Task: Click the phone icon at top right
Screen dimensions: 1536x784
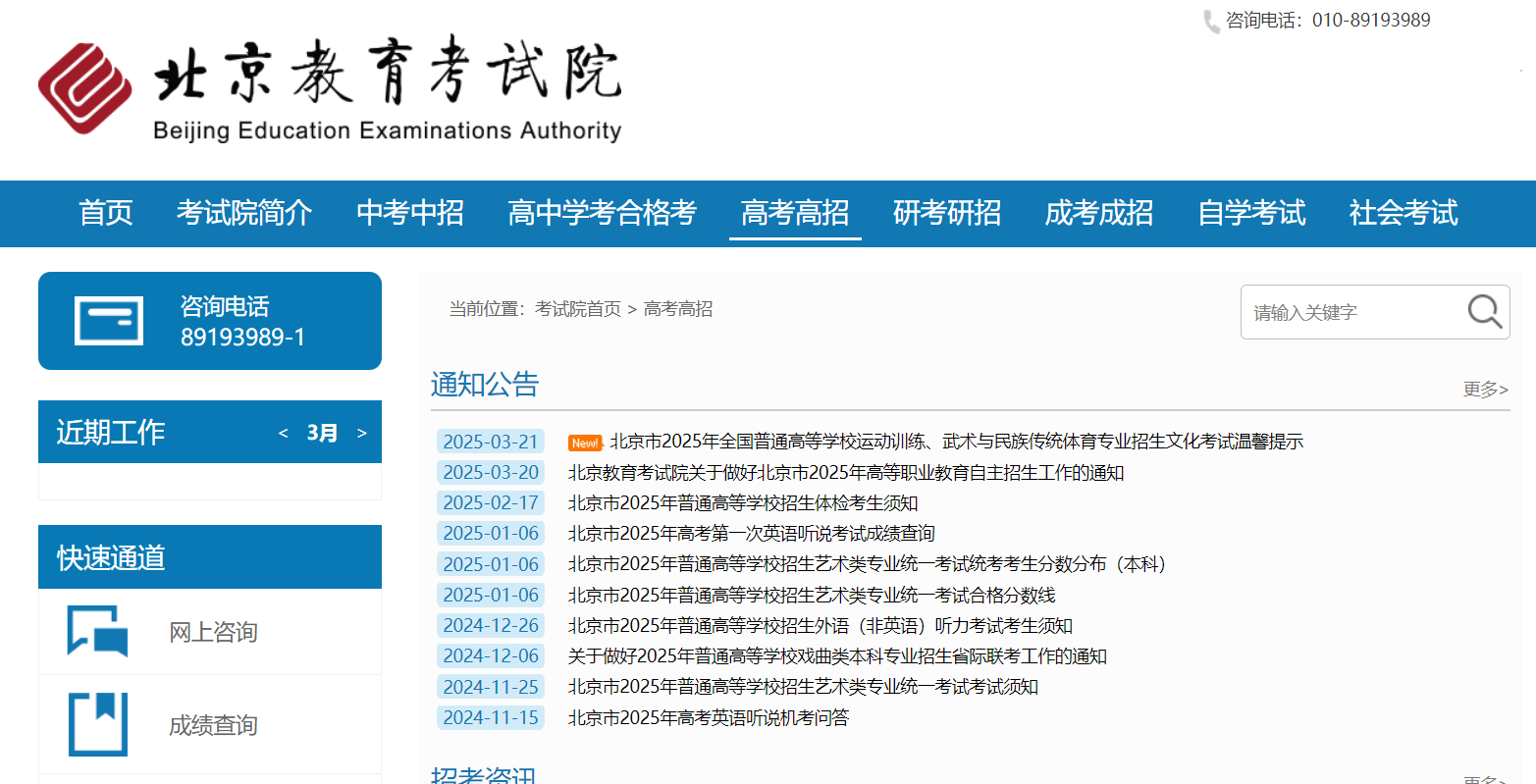Action: coord(1211,21)
